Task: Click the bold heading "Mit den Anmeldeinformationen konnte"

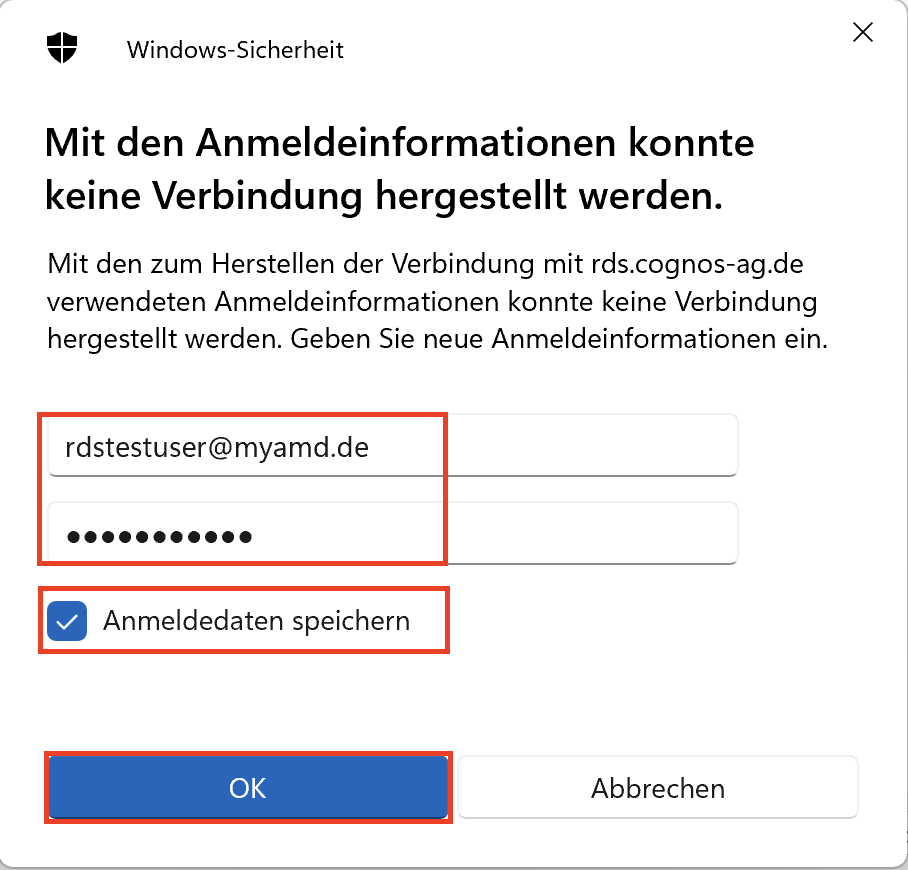Action: pos(400,143)
